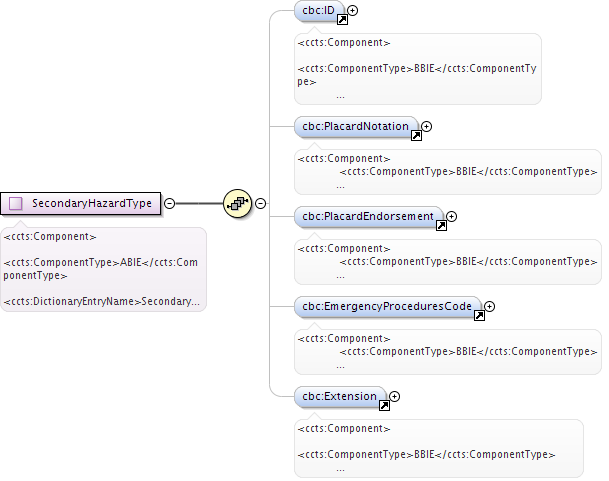
Task: Select the cbc:Extension element node
Action: [340, 397]
